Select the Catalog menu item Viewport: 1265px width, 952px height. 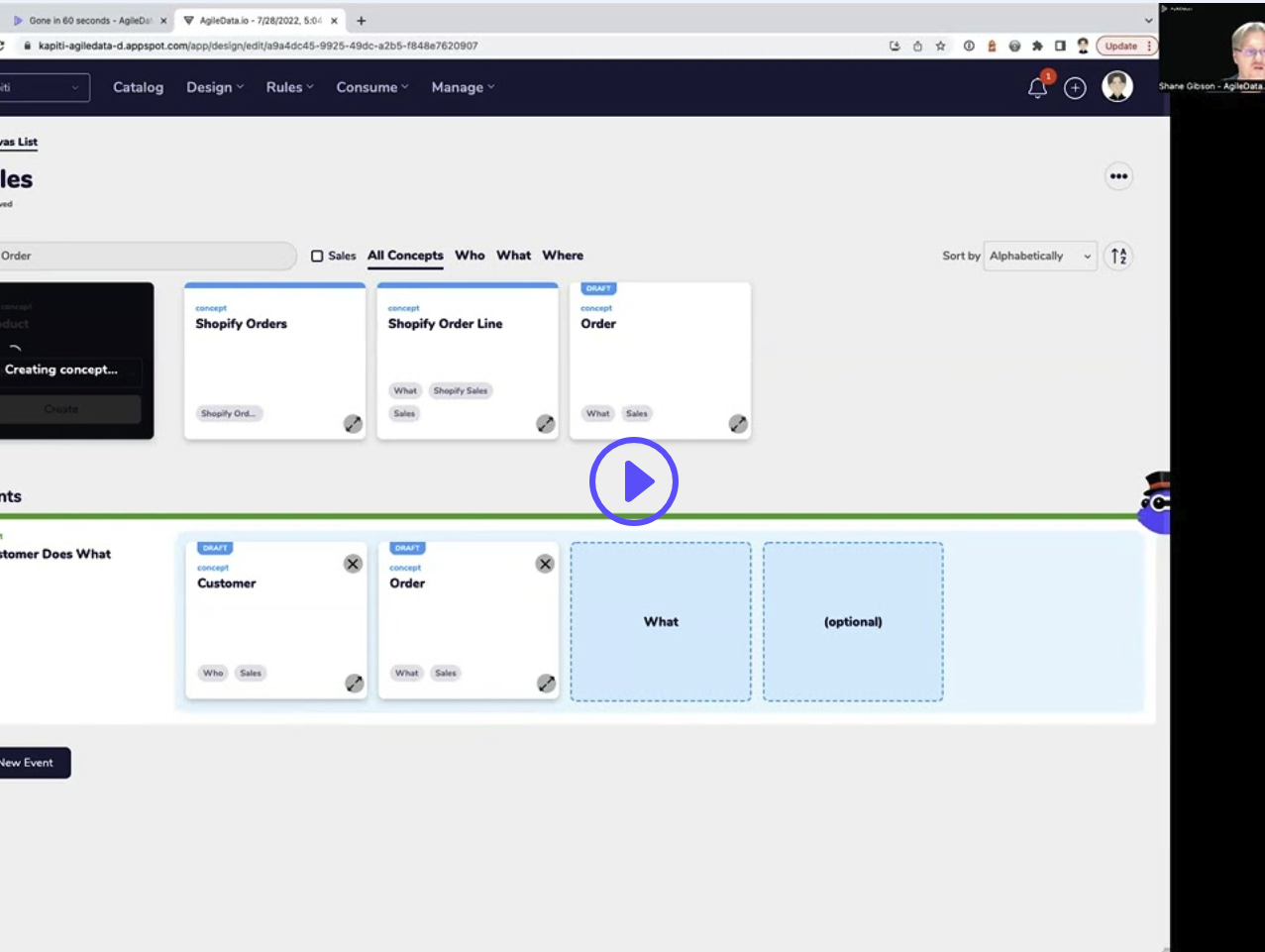139,87
